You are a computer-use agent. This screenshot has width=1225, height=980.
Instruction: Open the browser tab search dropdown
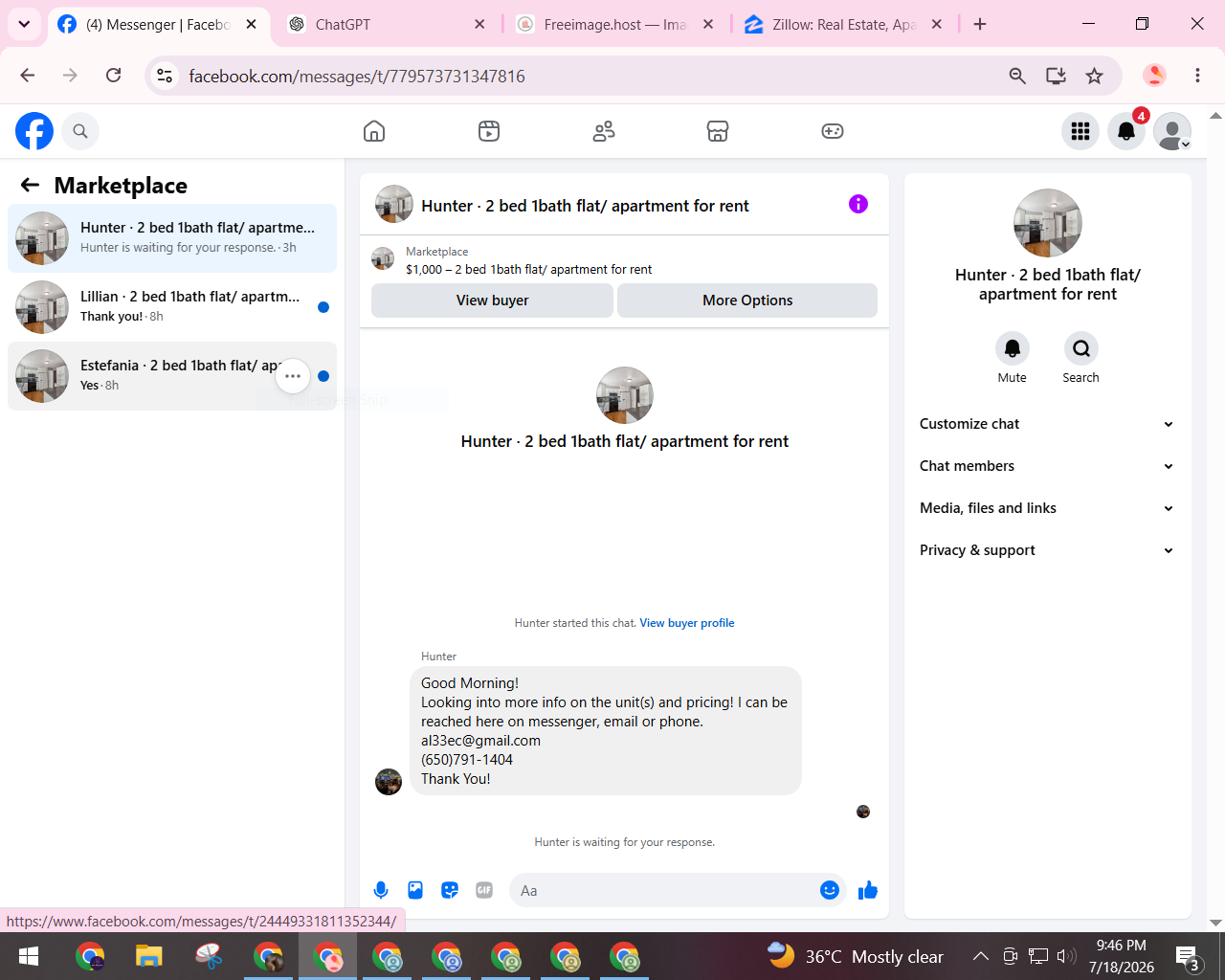click(24, 24)
